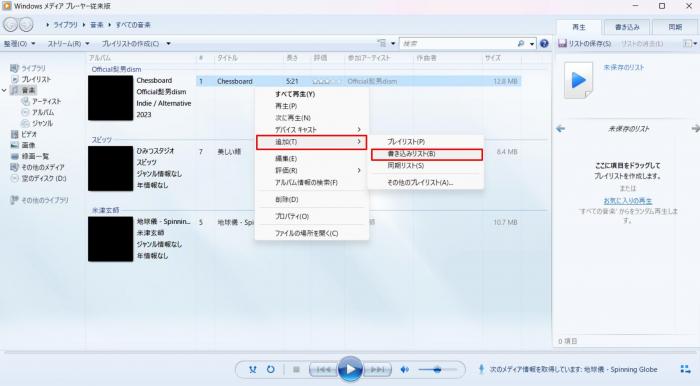Open the view options dropdown arrow
Viewport: 700px width, 386px height.
[393, 44]
